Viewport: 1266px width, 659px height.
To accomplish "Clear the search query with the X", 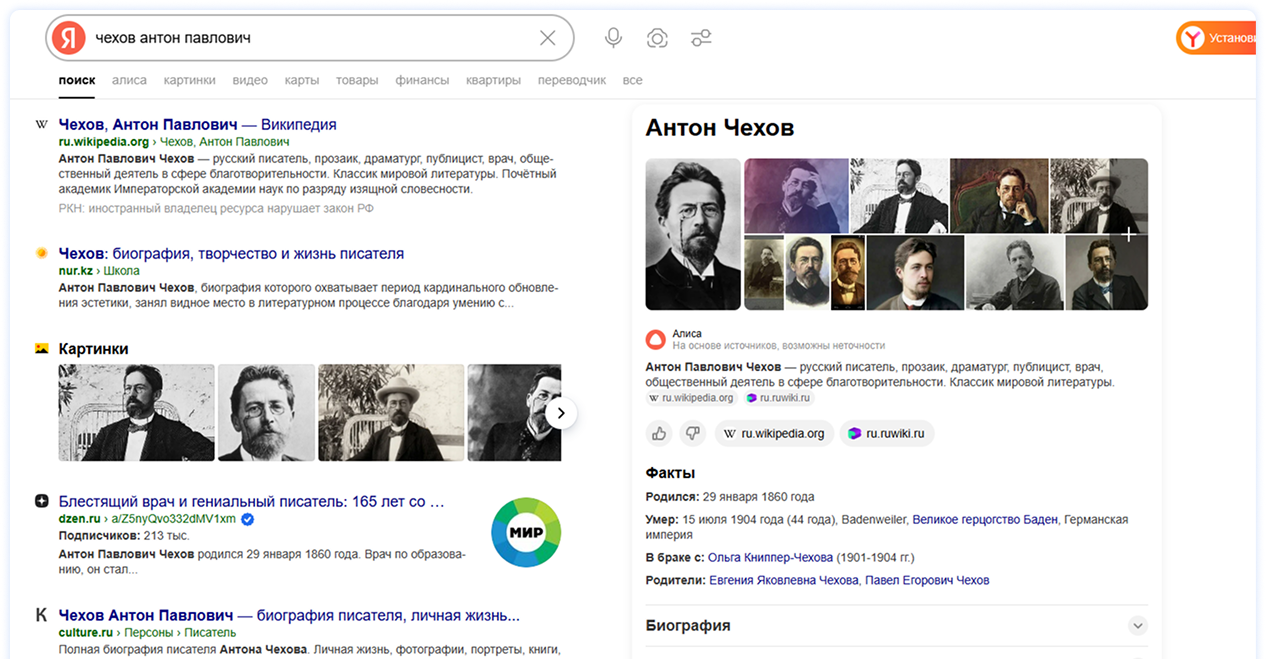I will 548,38.
